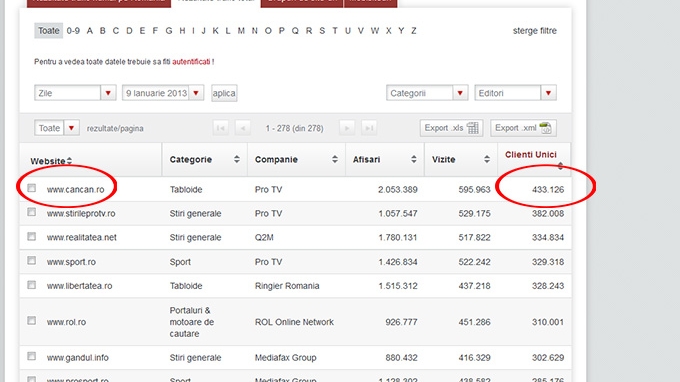Image resolution: width=680 pixels, height=382 pixels.
Task: Sort by Afisari column arrows
Action: click(414, 159)
